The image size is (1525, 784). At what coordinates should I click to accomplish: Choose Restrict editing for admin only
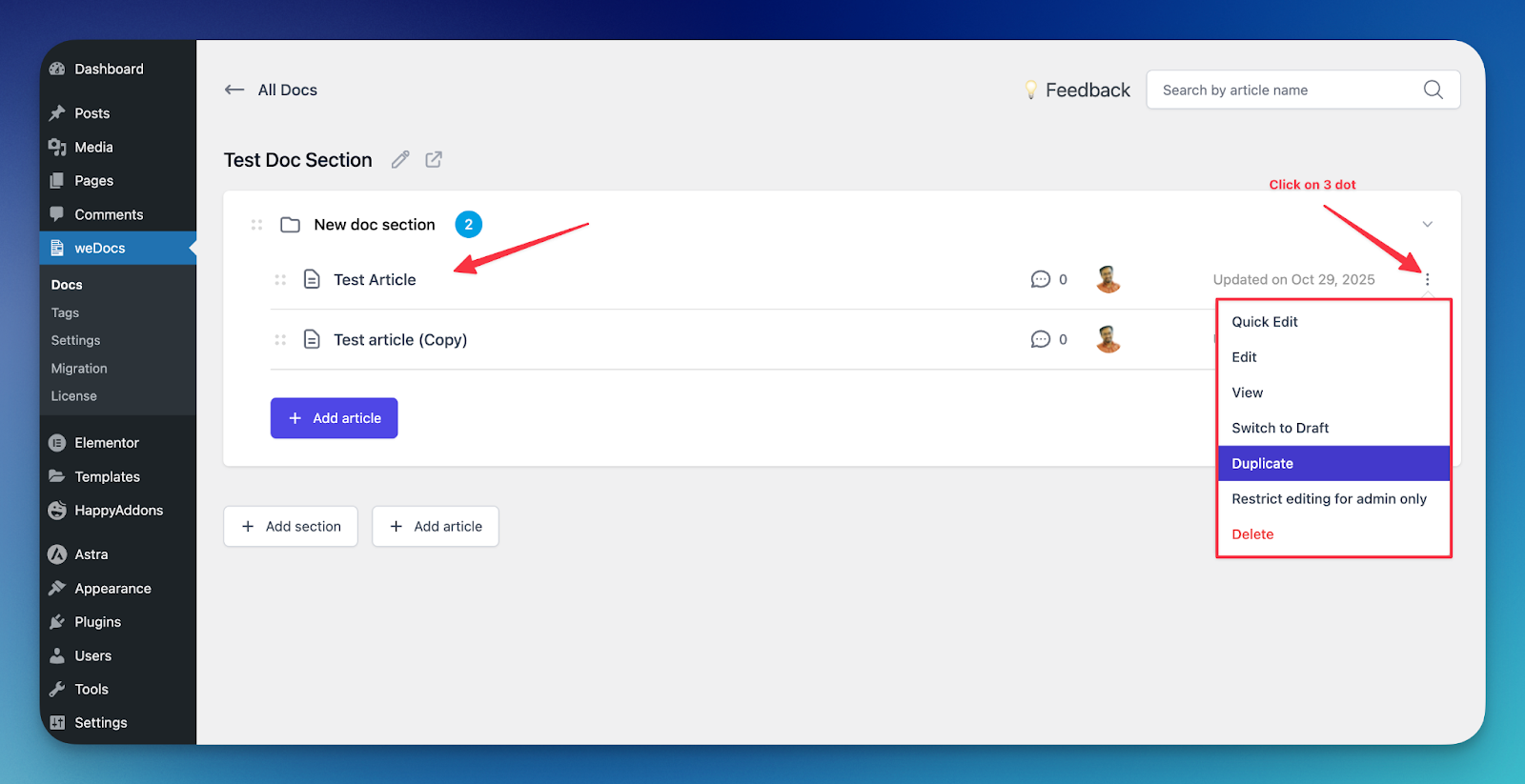pyautogui.click(x=1329, y=499)
